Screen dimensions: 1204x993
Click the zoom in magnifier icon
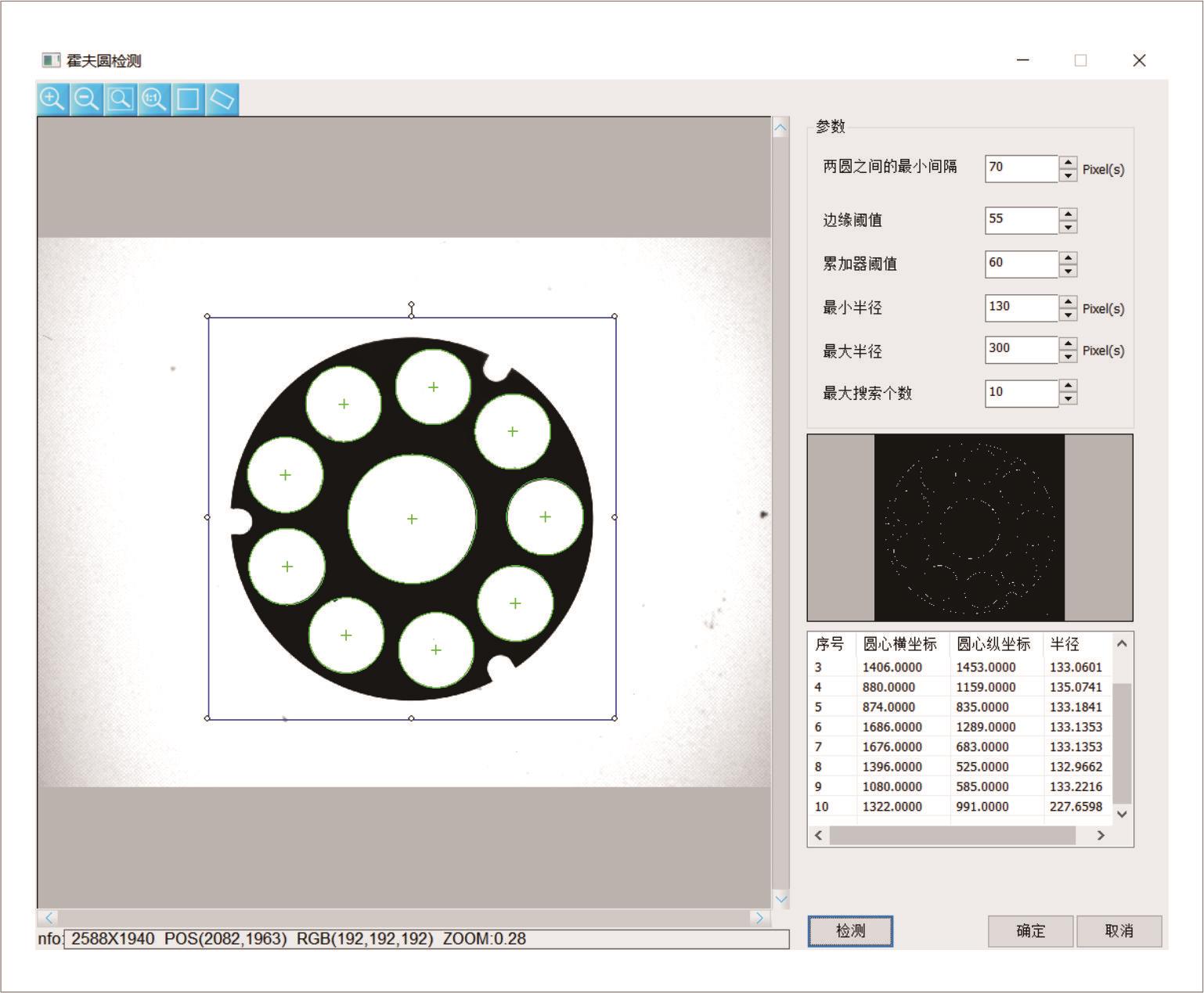pos(52,99)
